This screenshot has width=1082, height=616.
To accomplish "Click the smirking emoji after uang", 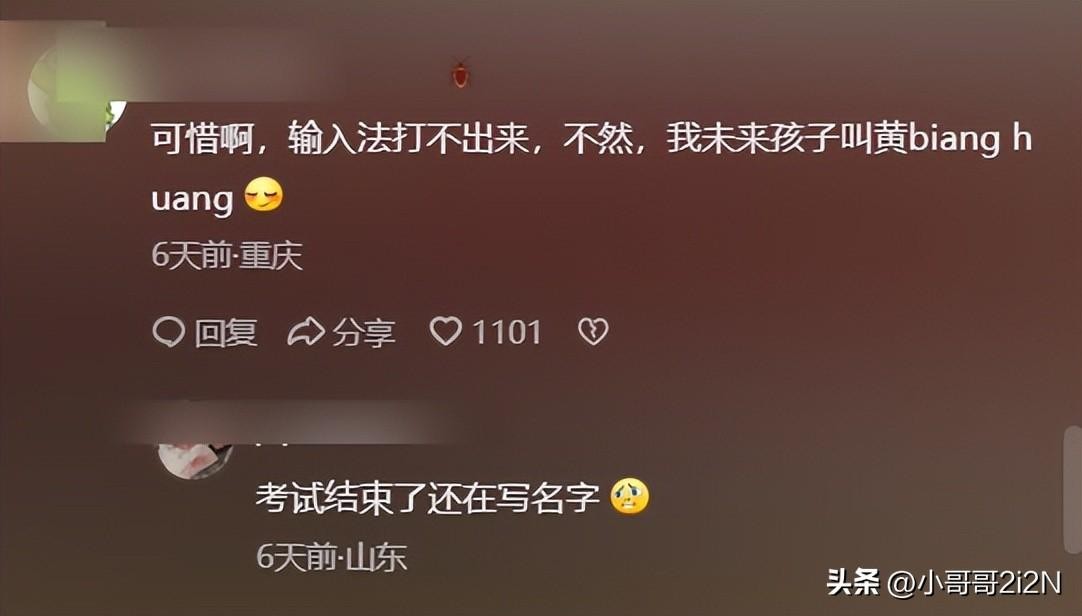I will coord(264,195).
